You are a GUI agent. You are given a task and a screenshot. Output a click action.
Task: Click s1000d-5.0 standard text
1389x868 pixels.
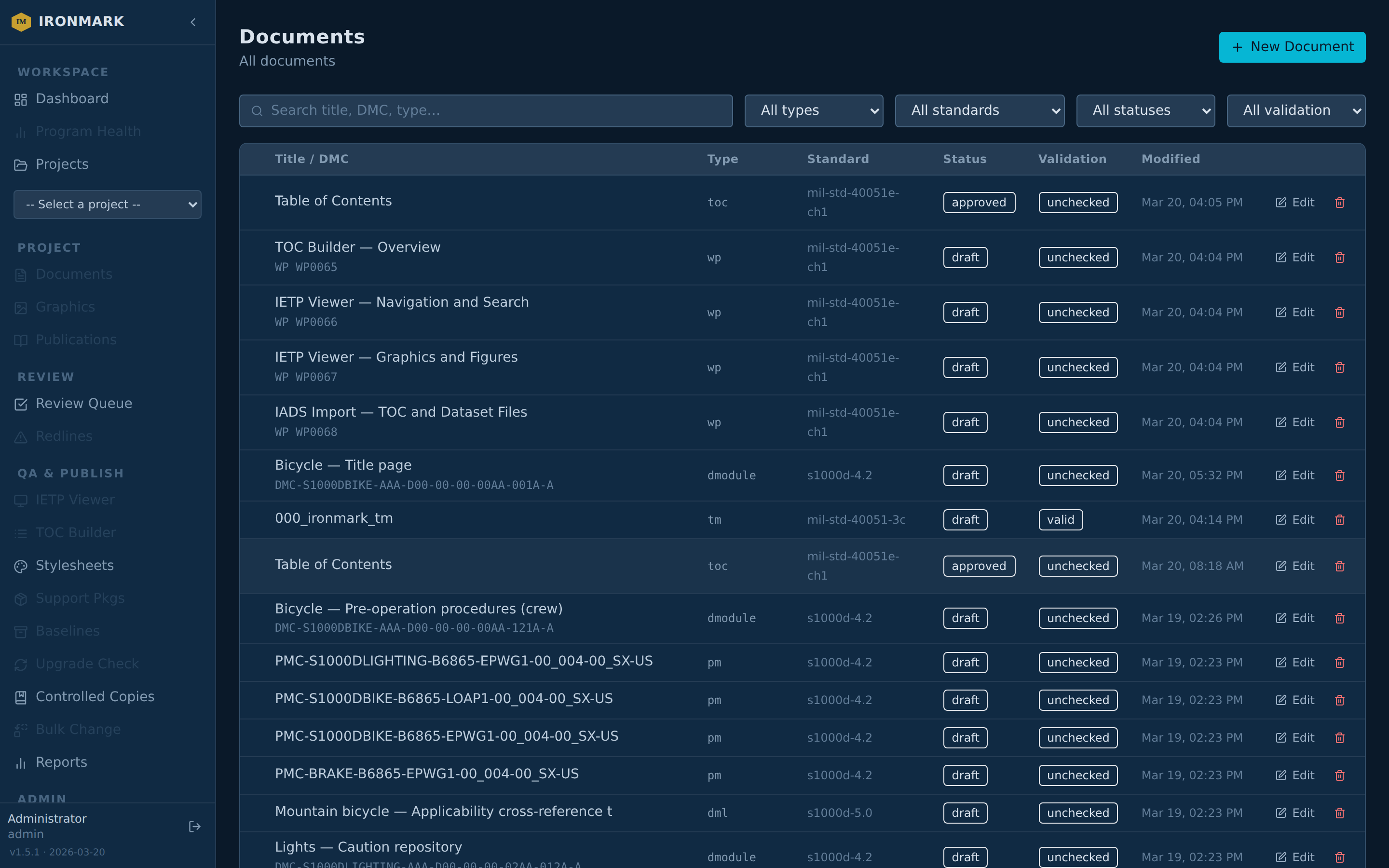click(839, 813)
